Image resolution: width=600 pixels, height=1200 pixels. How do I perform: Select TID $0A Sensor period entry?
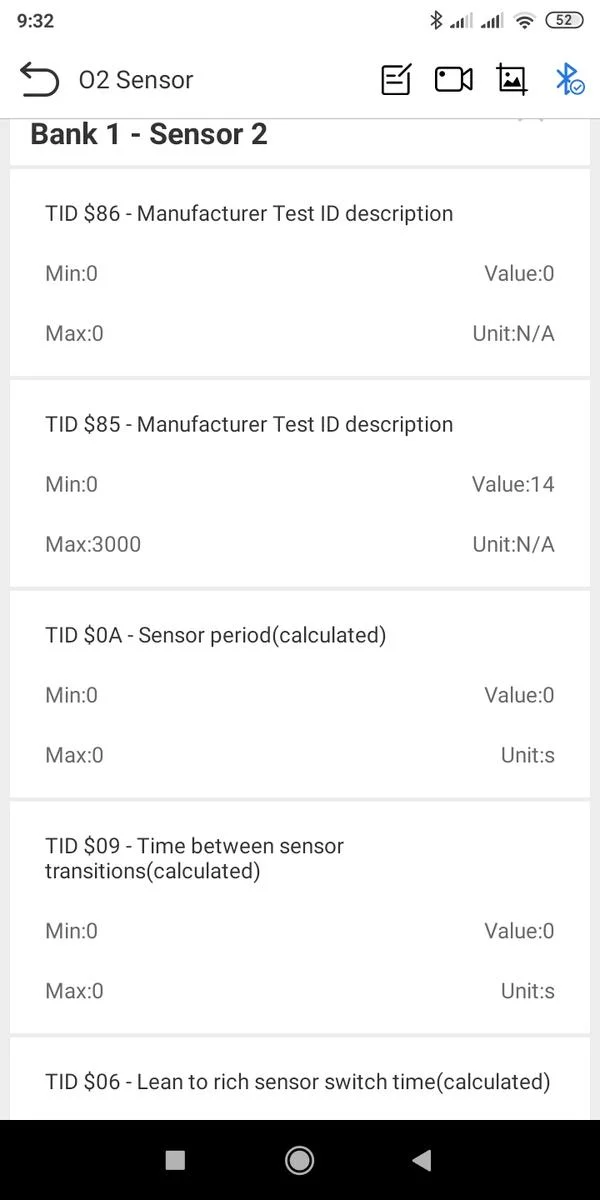pyautogui.click(x=300, y=694)
